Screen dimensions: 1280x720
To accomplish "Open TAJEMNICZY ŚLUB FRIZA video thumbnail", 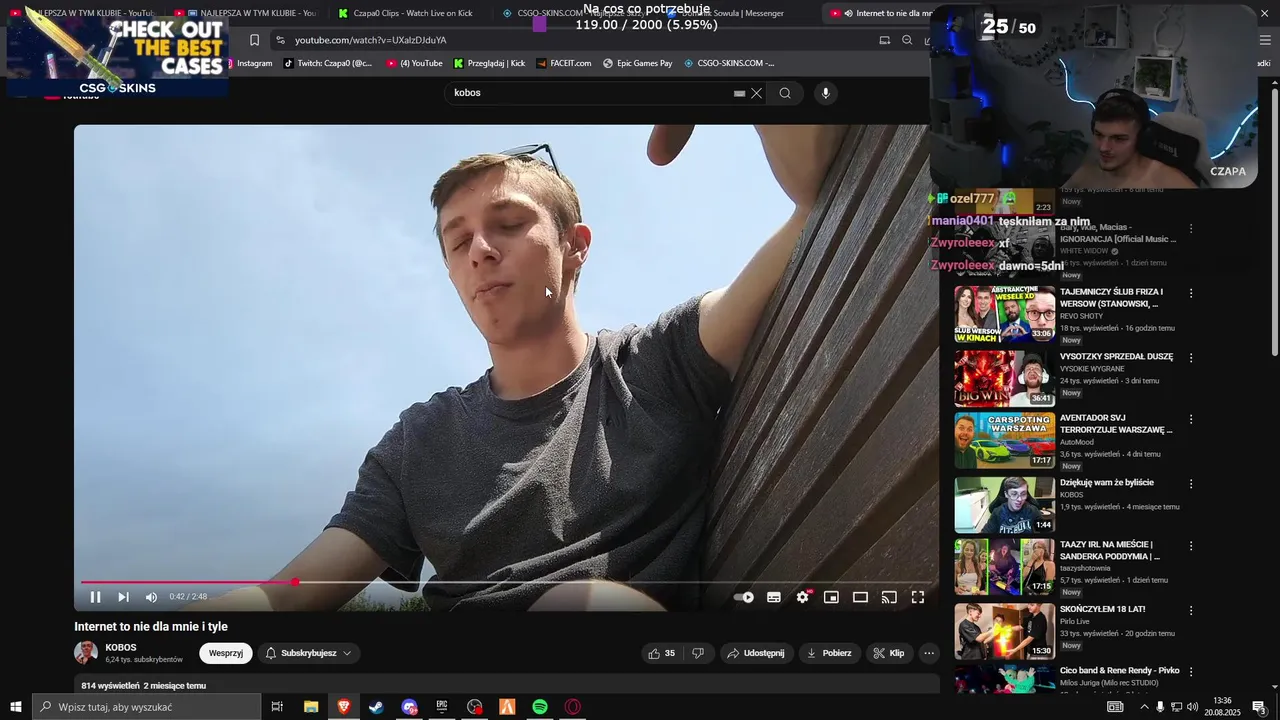I will pos(1004,314).
